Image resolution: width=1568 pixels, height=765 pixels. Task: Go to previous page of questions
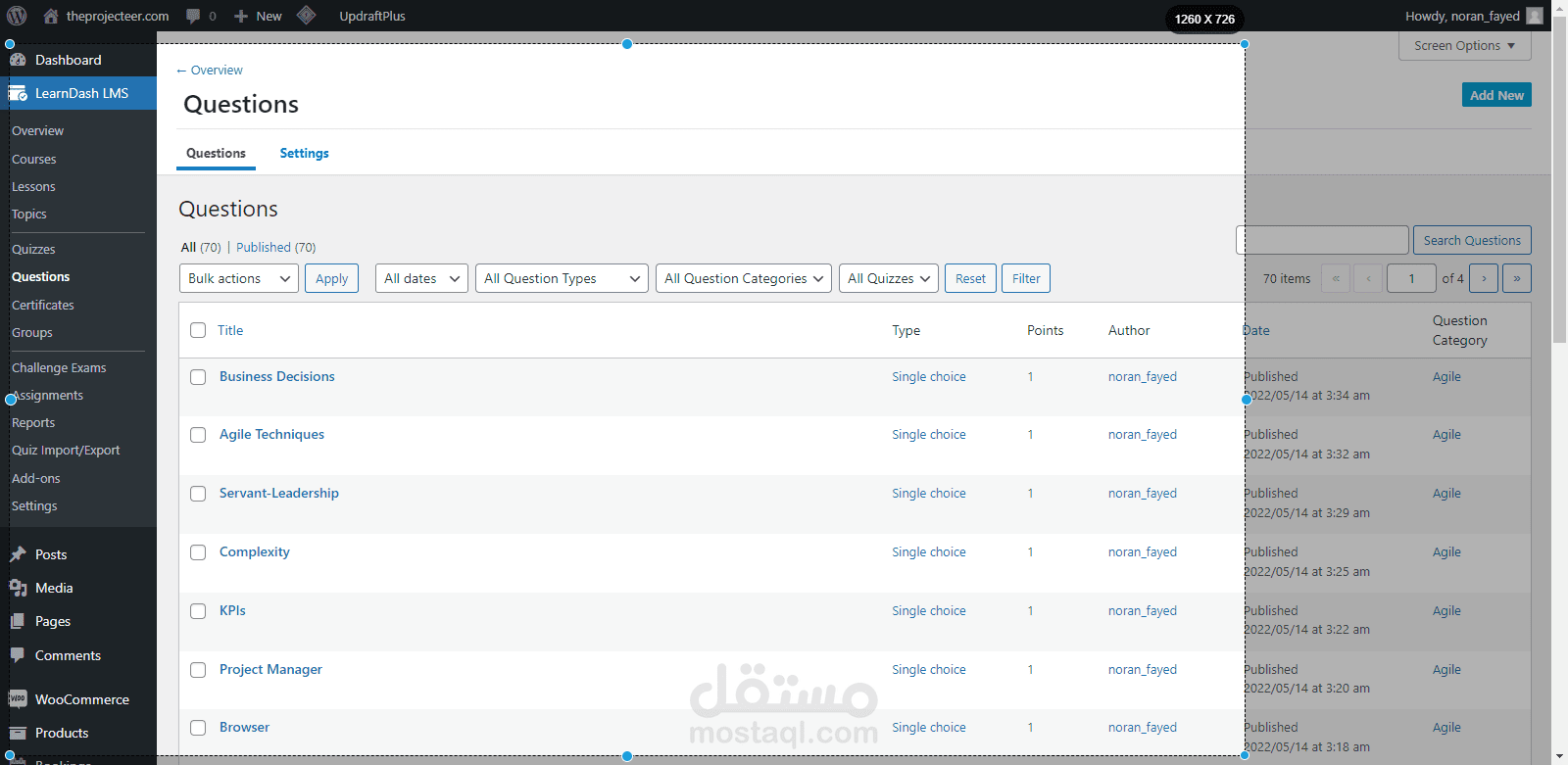[x=1369, y=278]
